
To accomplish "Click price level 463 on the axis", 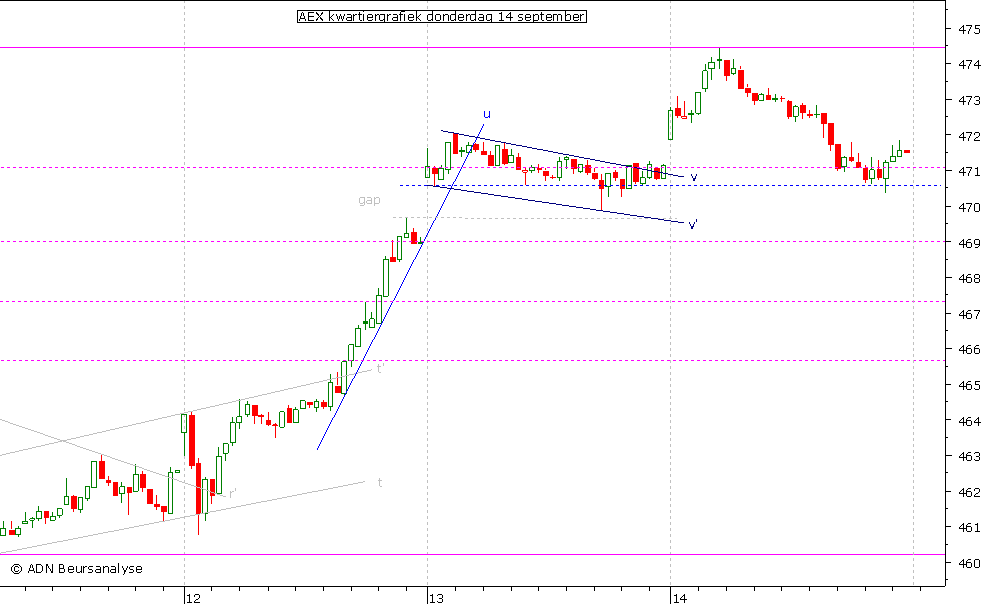I will pos(969,457).
